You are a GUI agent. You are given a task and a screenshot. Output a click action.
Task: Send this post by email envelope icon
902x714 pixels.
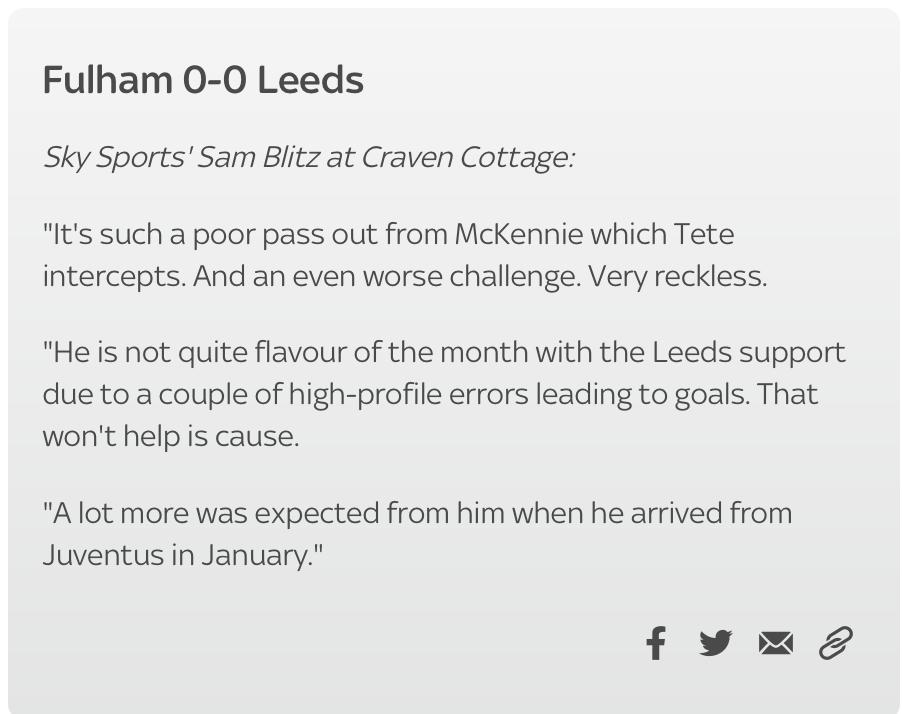(776, 643)
